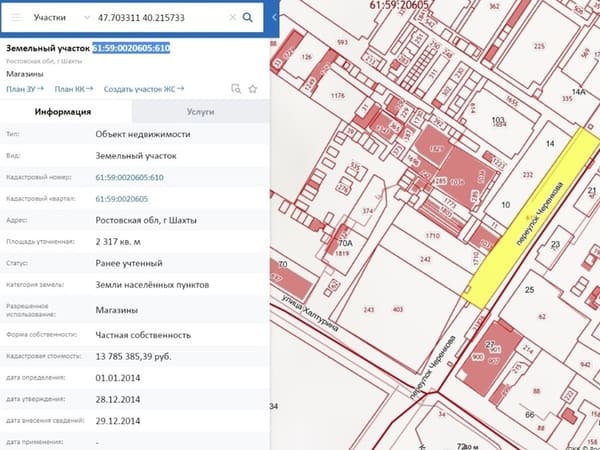This screenshot has width=600, height=450.
Task: Click the yellow highlighted parcel on map
Action: [x=532, y=217]
